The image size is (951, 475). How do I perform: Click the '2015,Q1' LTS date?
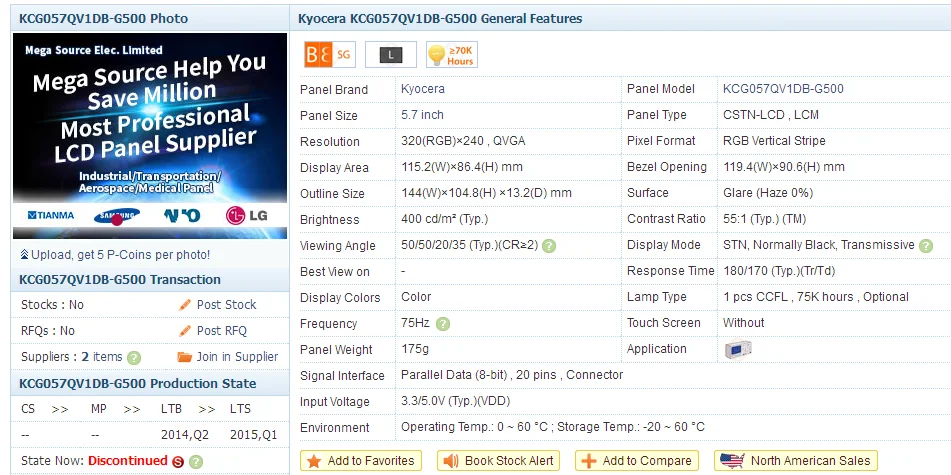click(254, 435)
